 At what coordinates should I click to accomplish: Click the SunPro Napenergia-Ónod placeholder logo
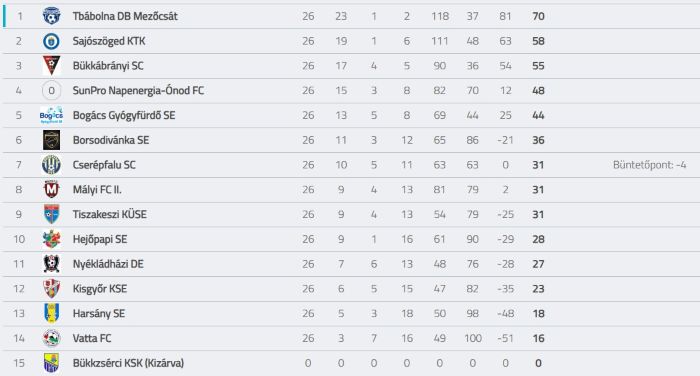coord(51,91)
